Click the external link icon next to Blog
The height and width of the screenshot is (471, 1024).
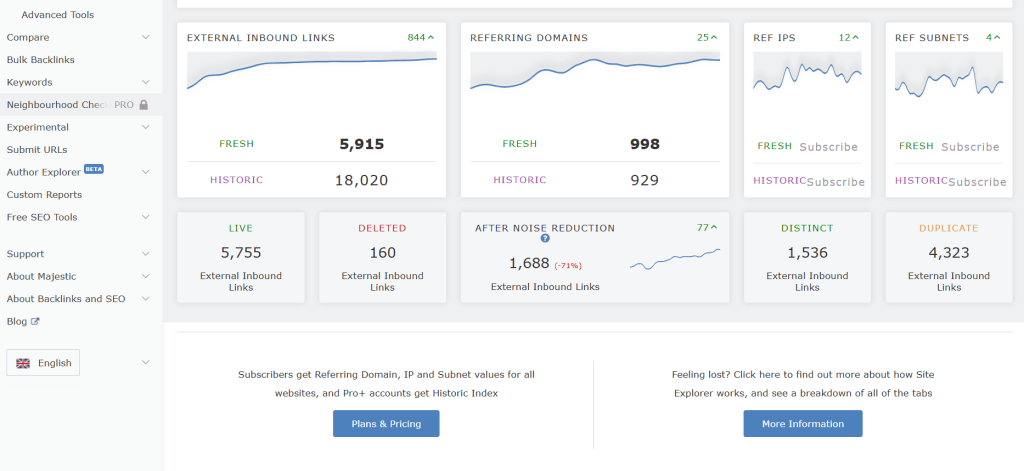tap(36, 322)
